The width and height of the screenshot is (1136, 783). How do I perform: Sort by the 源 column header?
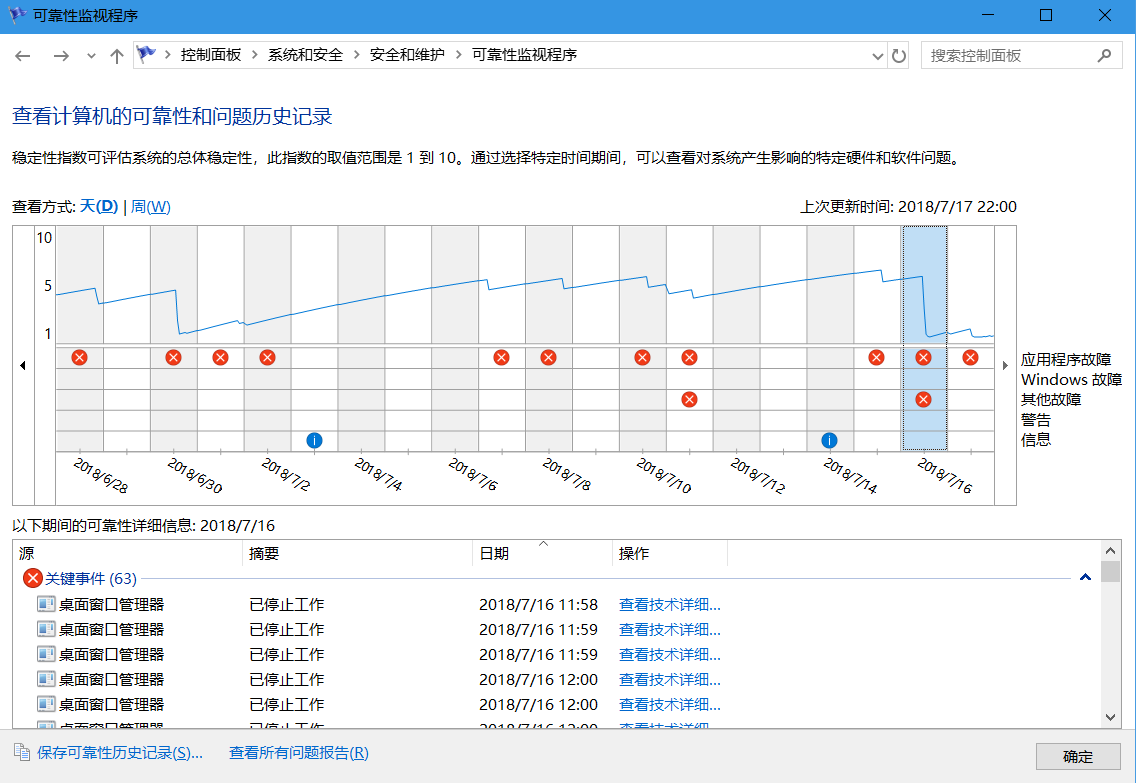128,553
